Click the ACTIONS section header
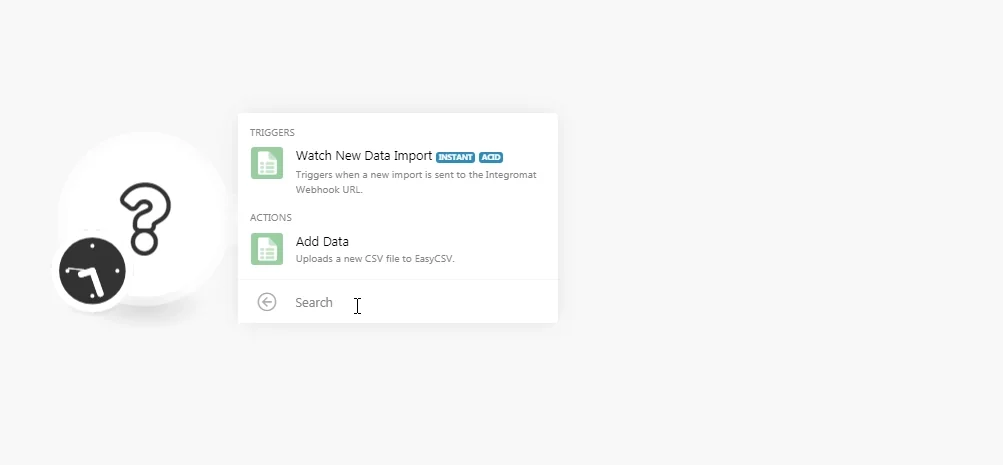1003x465 pixels. point(271,217)
